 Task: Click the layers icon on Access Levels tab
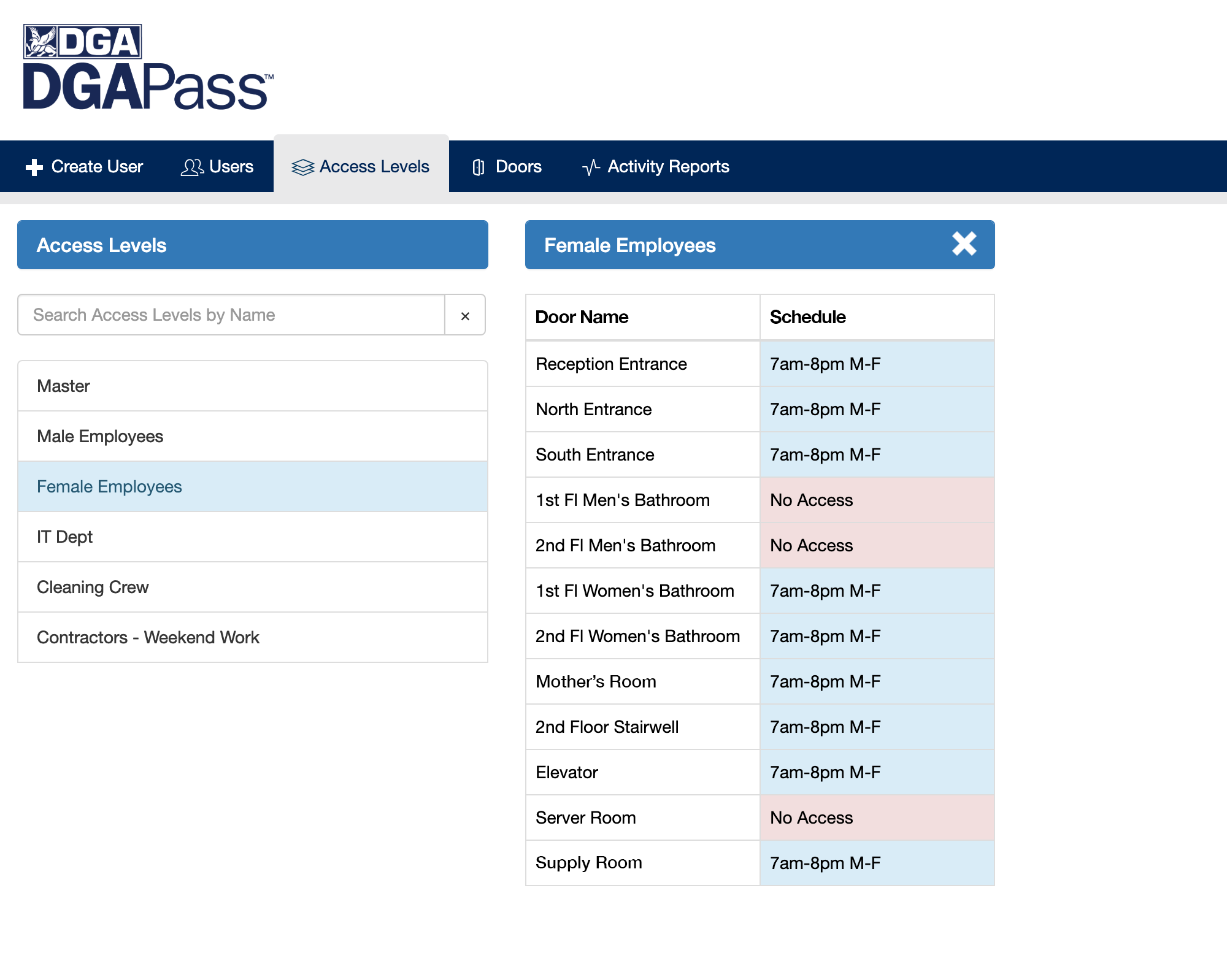[x=303, y=166]
